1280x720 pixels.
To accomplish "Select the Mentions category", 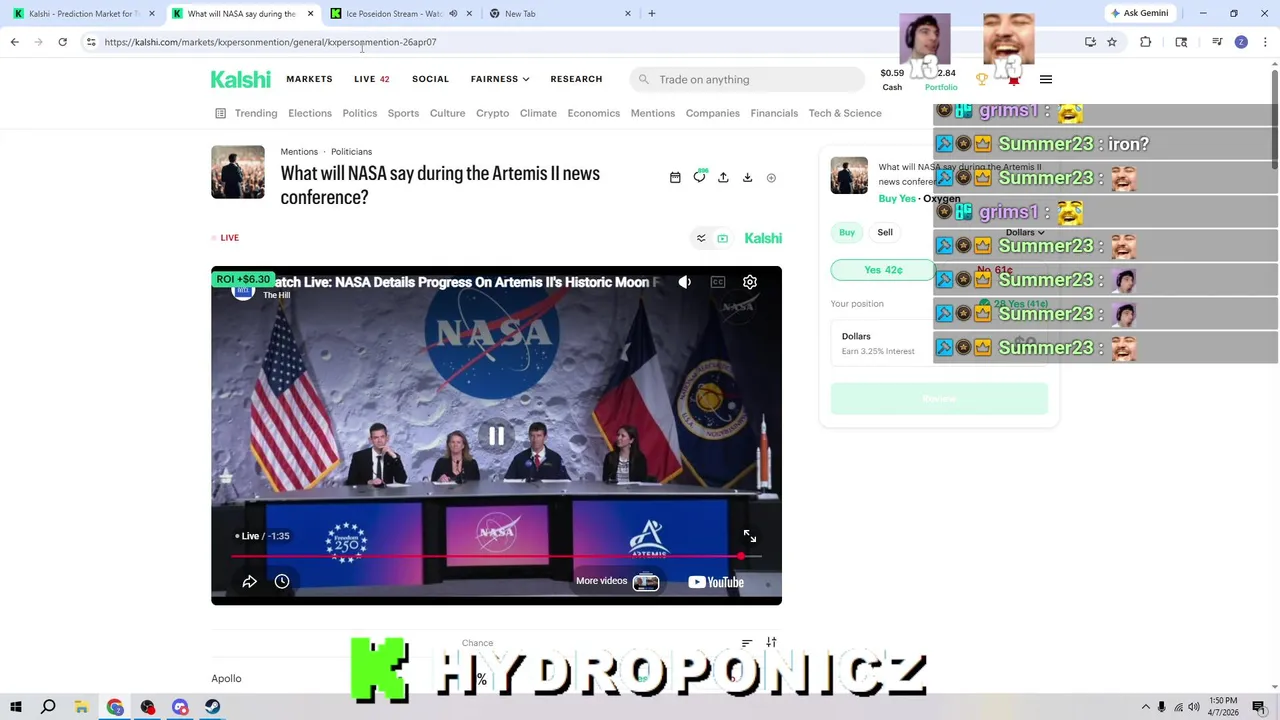I will pos(653,113).
